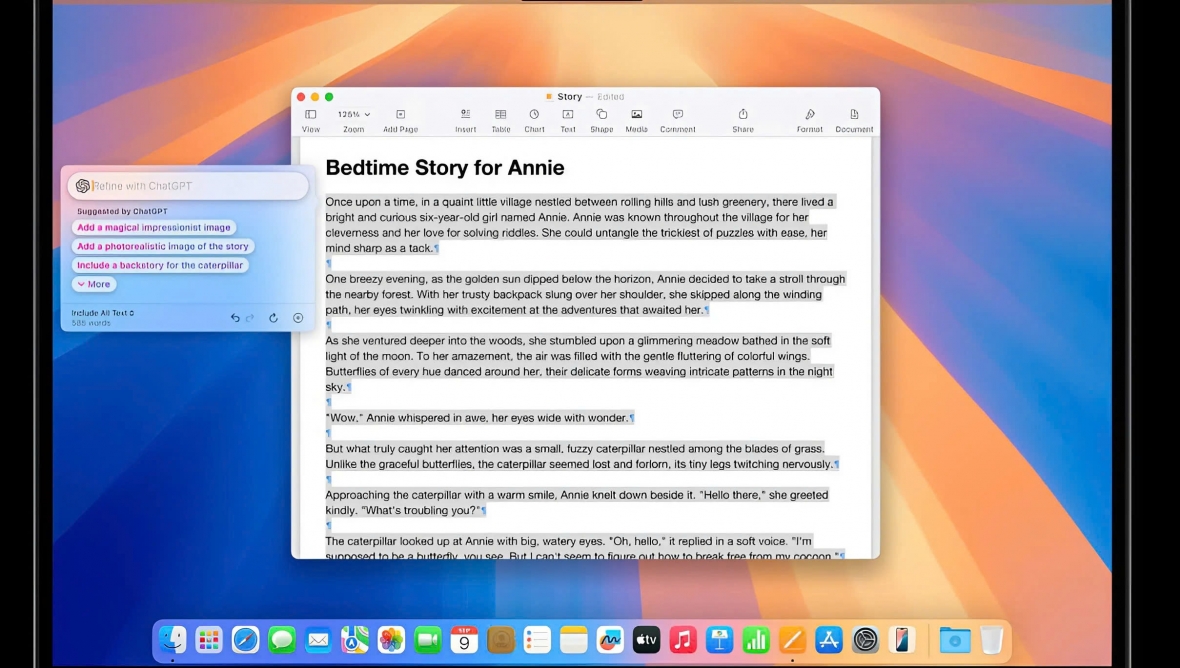Click the paragraph starting 'Once upon a time'
The height and width of the screenshot is (668, 1180).
(x=579, y=225)
